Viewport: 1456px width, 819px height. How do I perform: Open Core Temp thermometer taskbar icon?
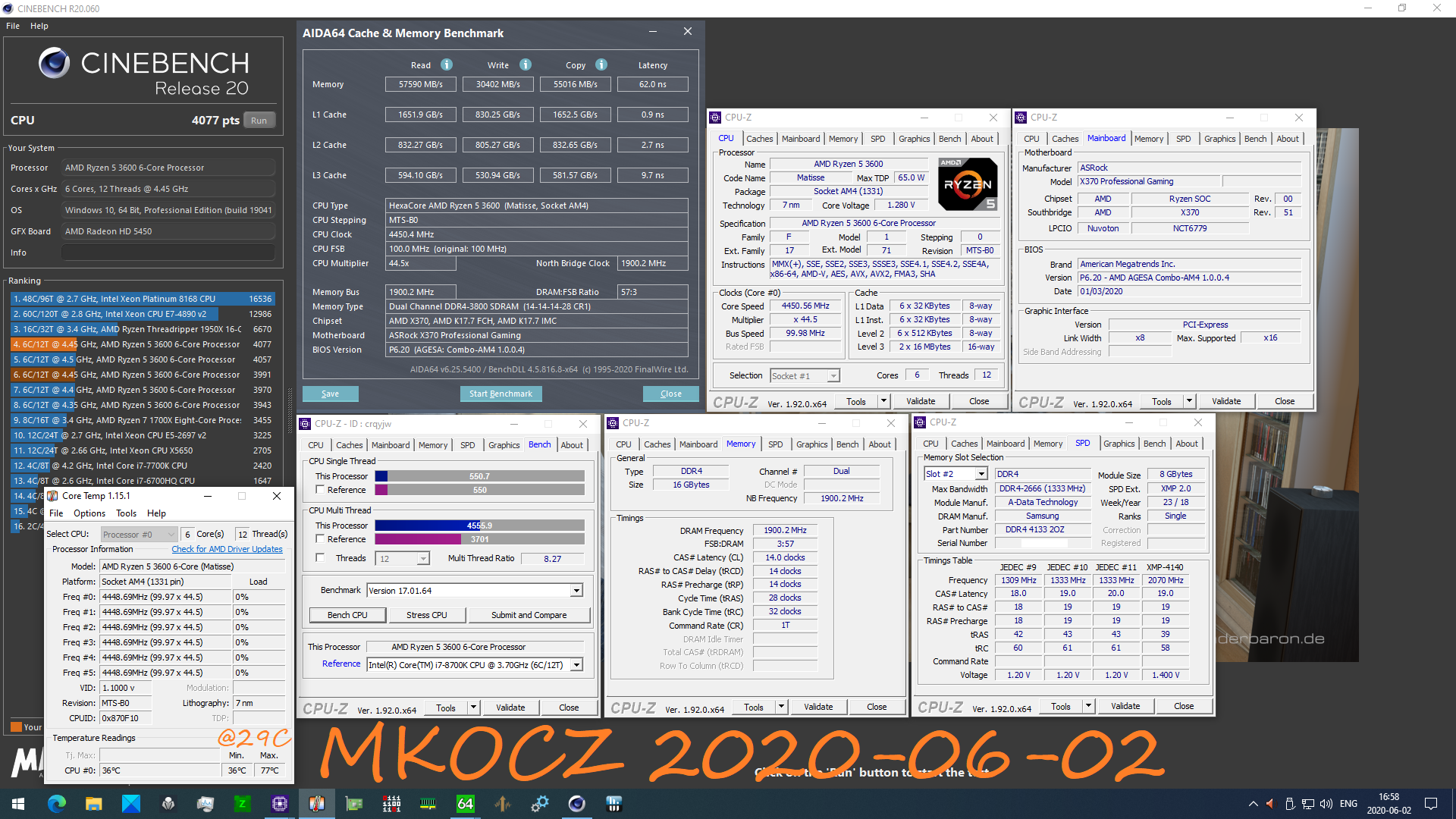317,804
